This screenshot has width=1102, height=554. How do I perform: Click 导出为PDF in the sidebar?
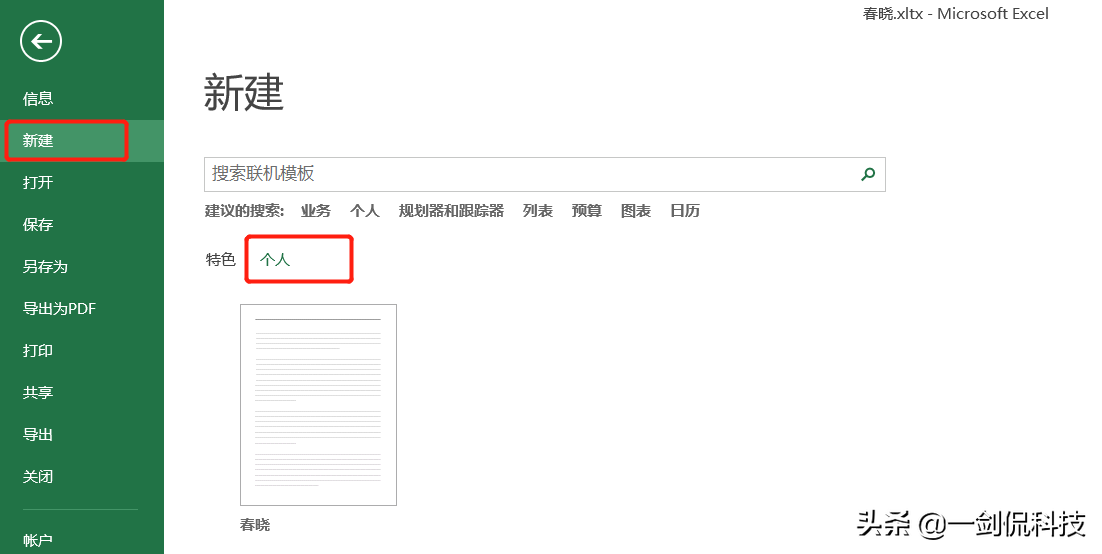coord(59,309)
